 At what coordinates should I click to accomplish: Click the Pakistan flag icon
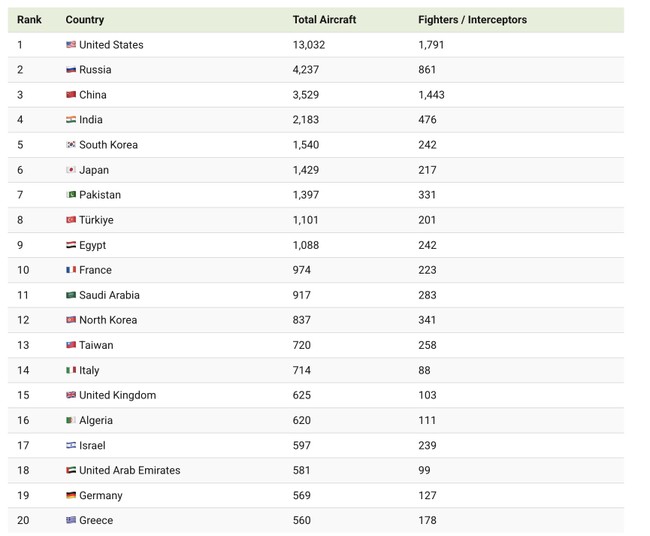[x=71, y=195]
